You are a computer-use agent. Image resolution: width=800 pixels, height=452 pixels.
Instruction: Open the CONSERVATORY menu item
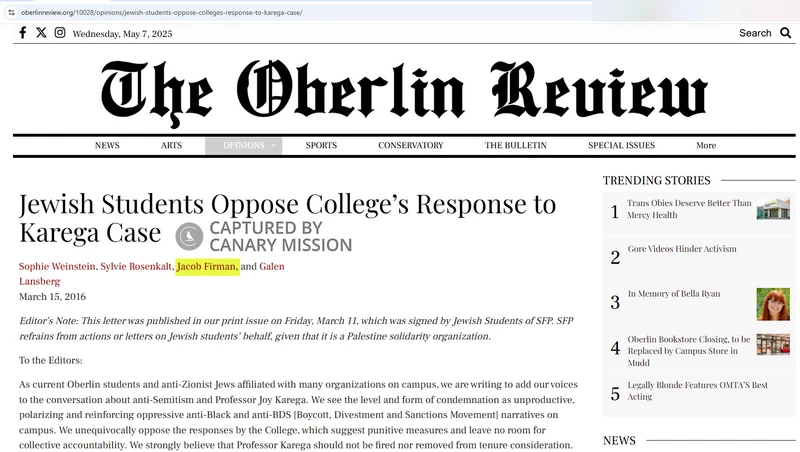411,145
